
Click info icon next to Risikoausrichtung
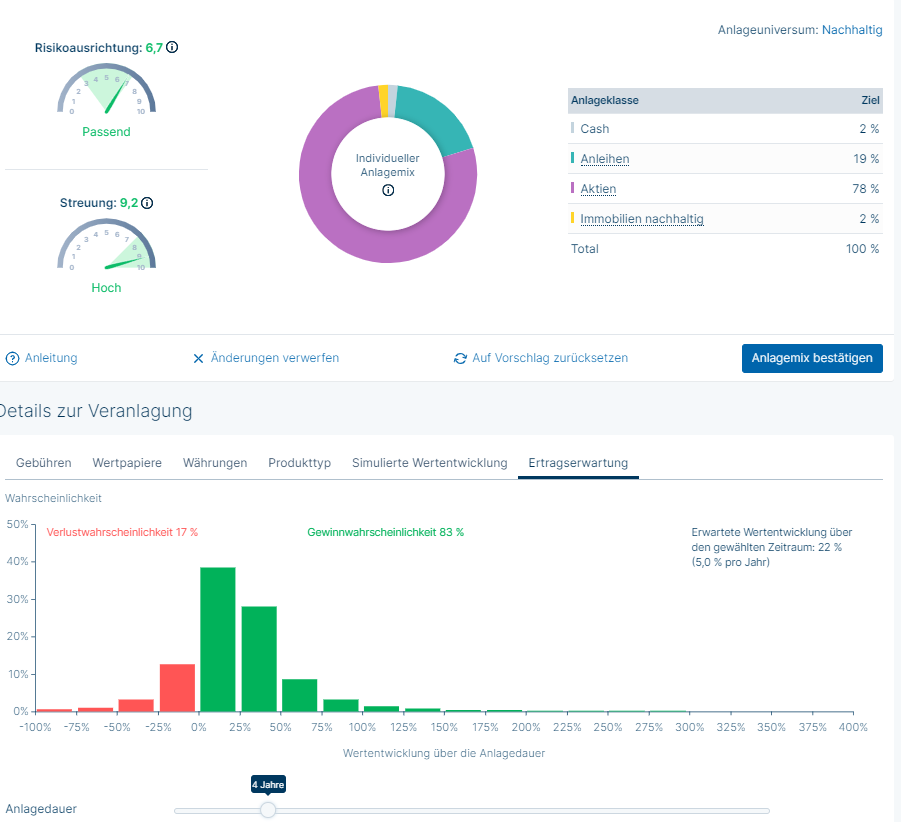172,47
